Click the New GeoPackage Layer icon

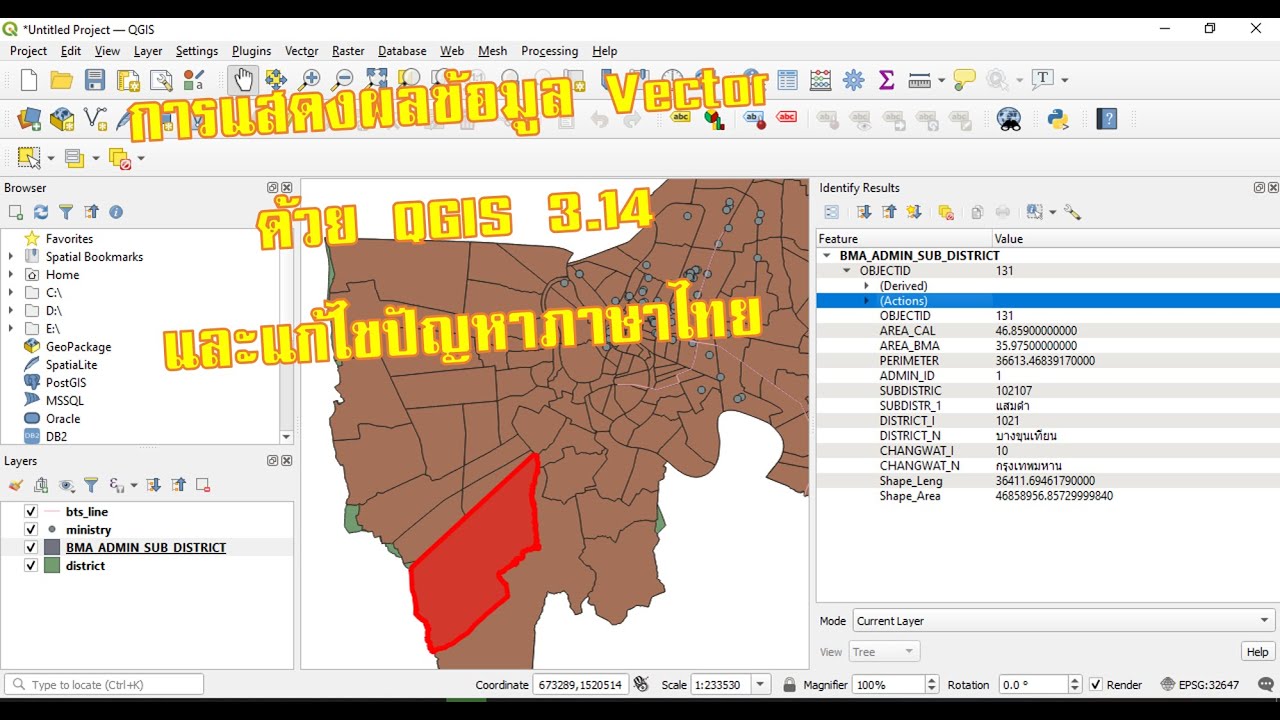(62, 120)
